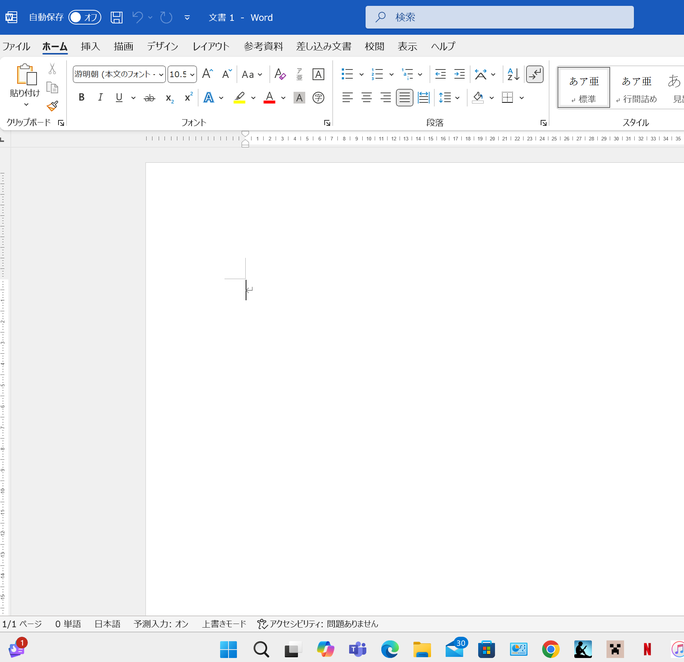Center align the paragraph
The image size is (684, 662).
366,98
